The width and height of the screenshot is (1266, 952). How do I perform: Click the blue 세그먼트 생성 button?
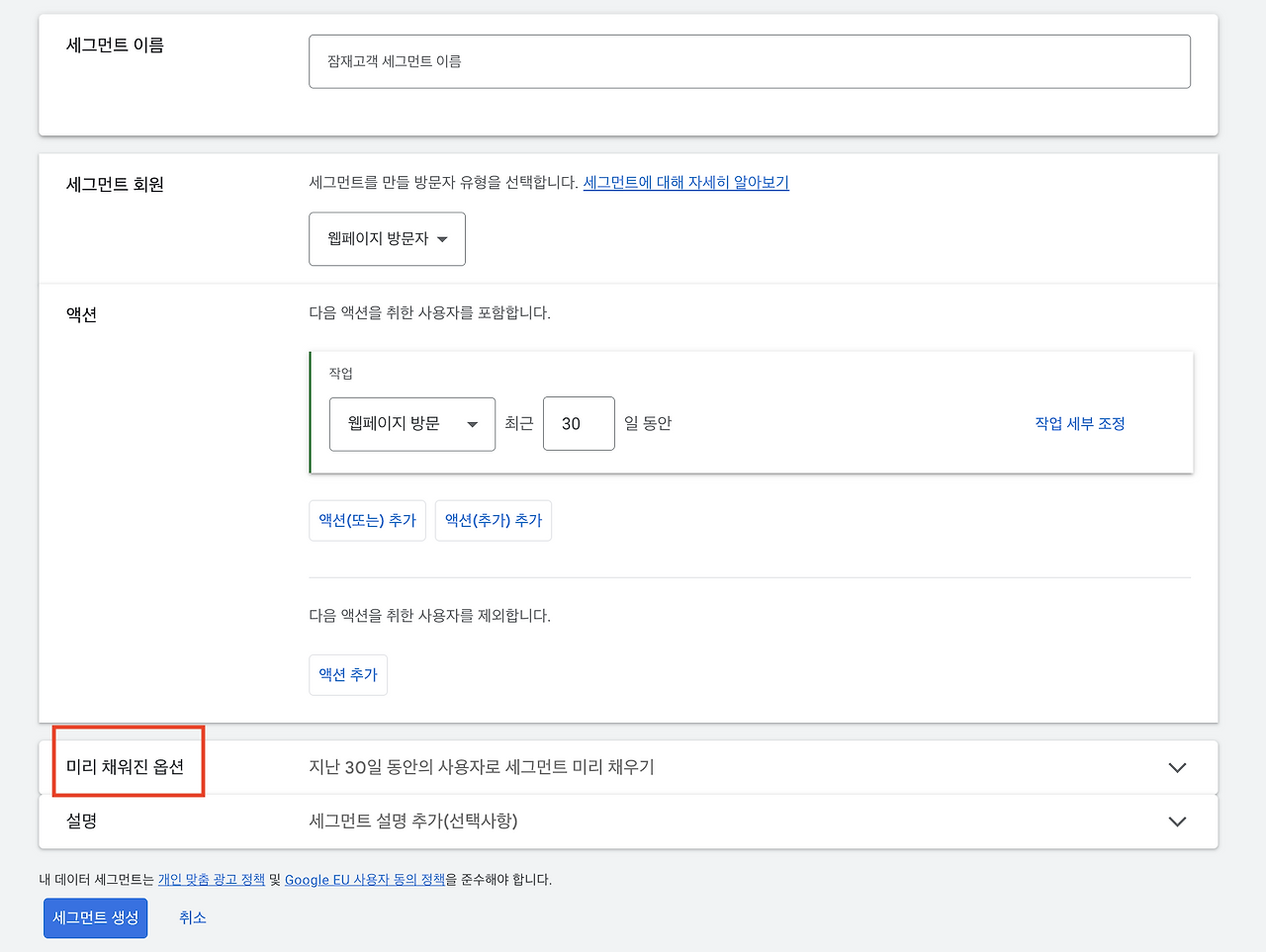click(x=95, y=917)
